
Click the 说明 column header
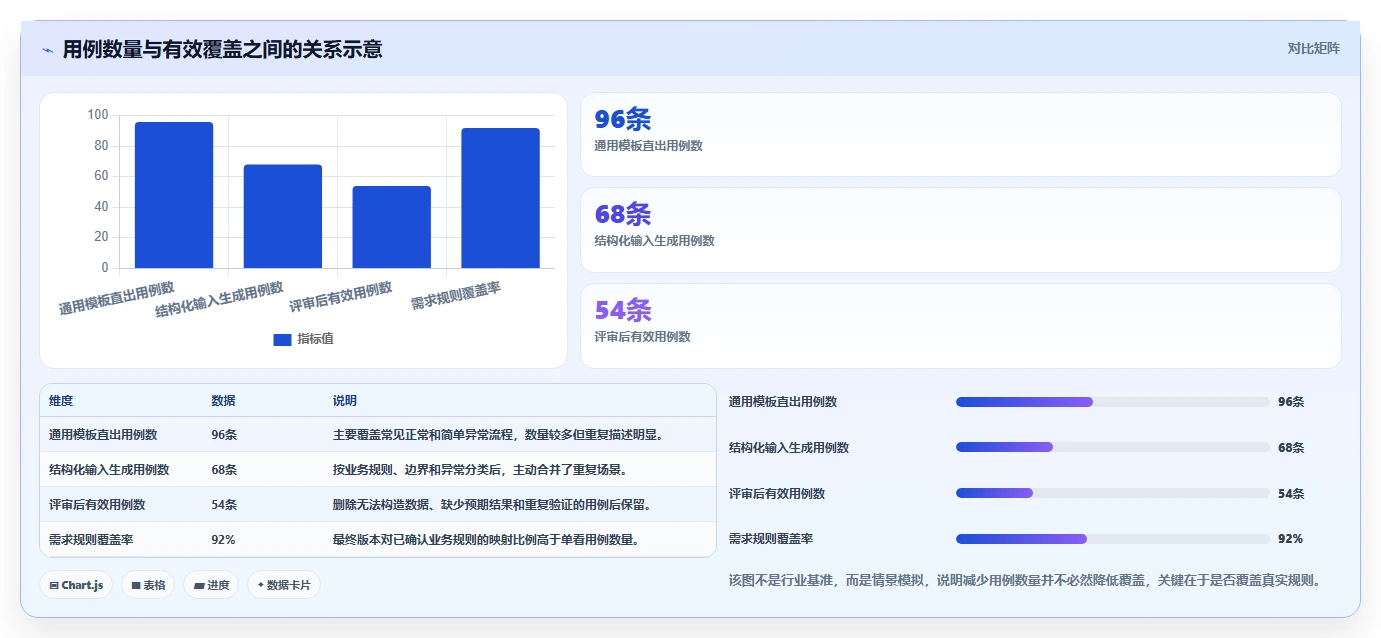click(x=345, y=400)
